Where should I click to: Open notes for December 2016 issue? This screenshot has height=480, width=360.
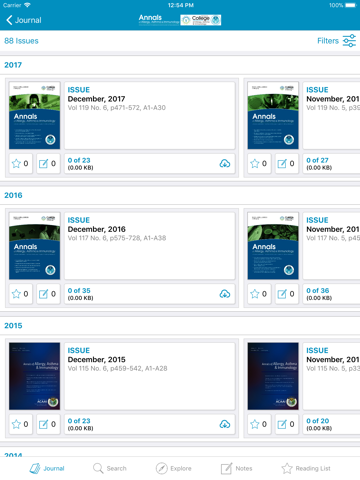click(48, 294)
